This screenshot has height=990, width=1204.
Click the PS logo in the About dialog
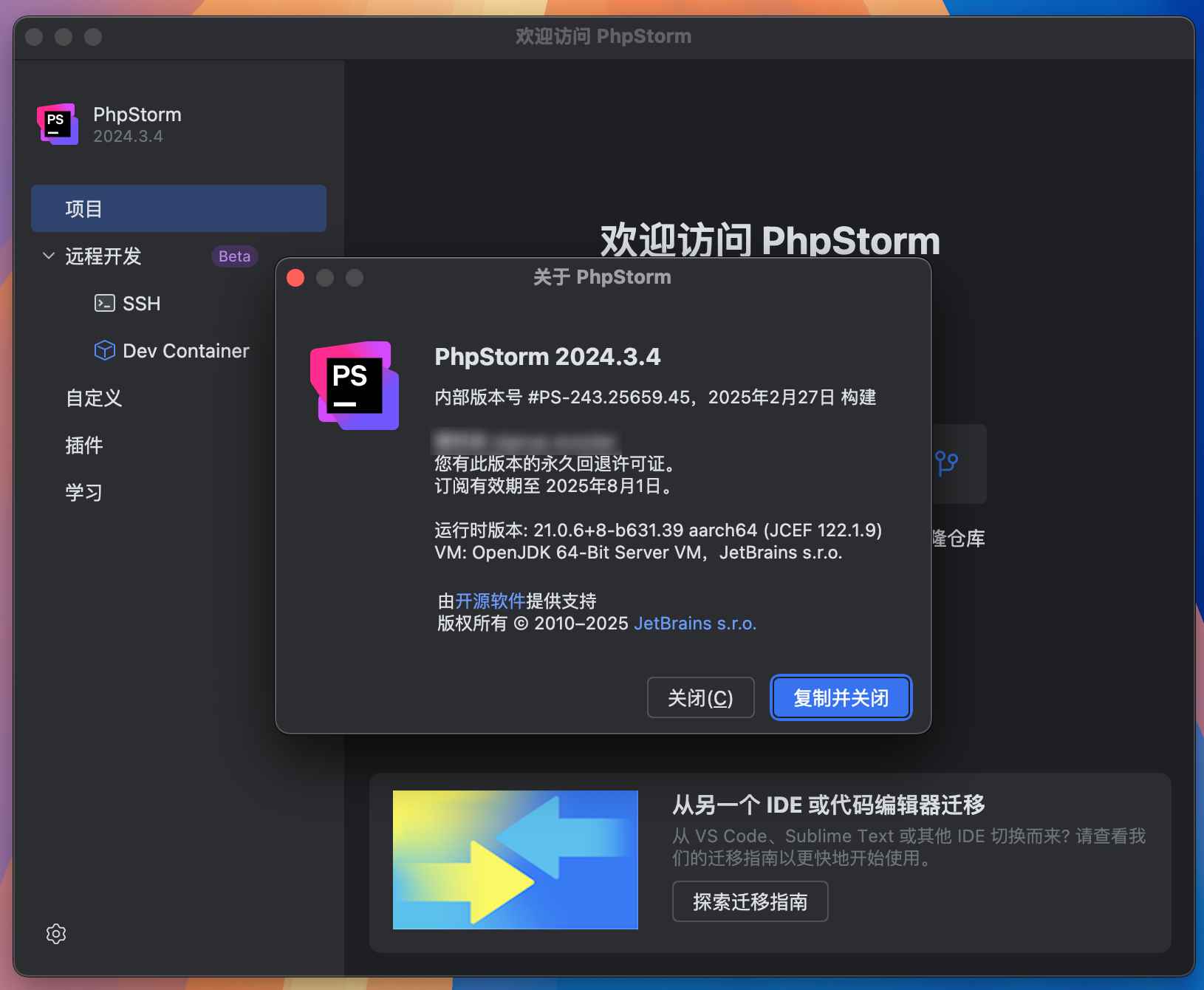(355, 385)
